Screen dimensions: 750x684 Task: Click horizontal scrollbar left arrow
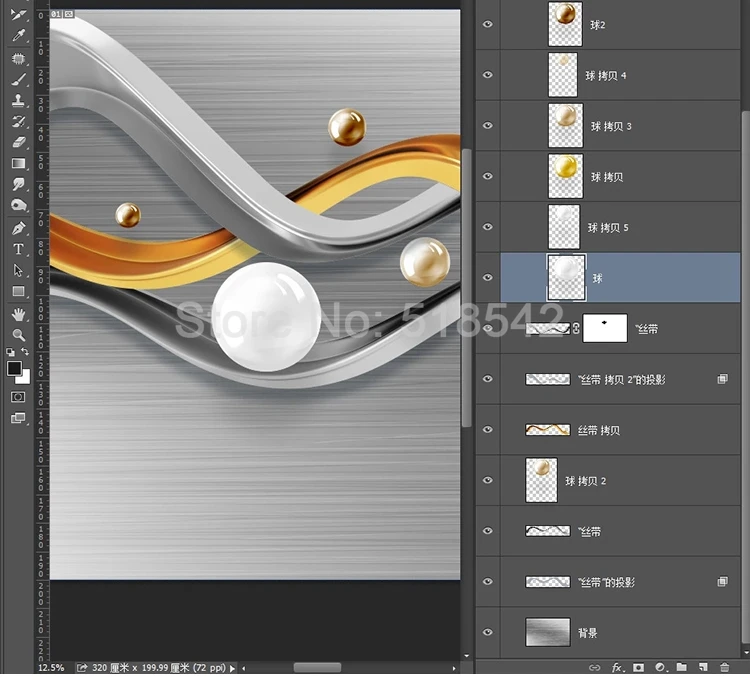243,668
